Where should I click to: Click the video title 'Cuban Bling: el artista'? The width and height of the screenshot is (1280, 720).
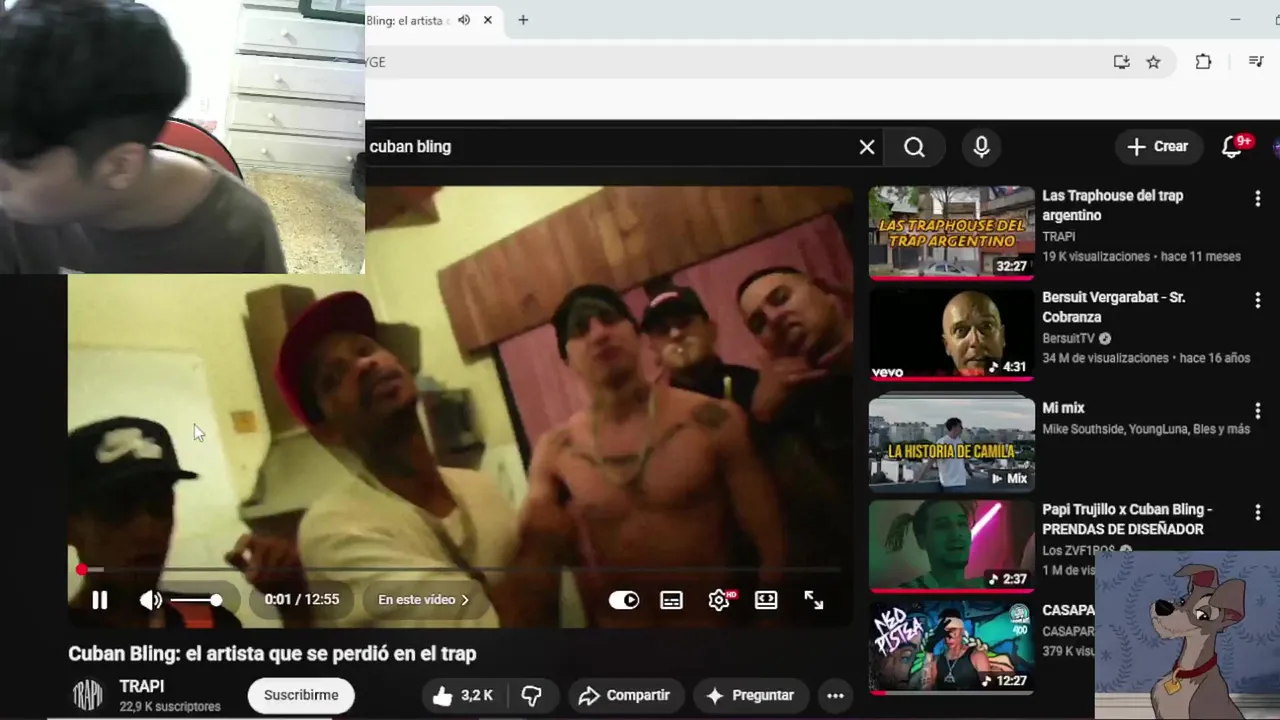(272, 654)
